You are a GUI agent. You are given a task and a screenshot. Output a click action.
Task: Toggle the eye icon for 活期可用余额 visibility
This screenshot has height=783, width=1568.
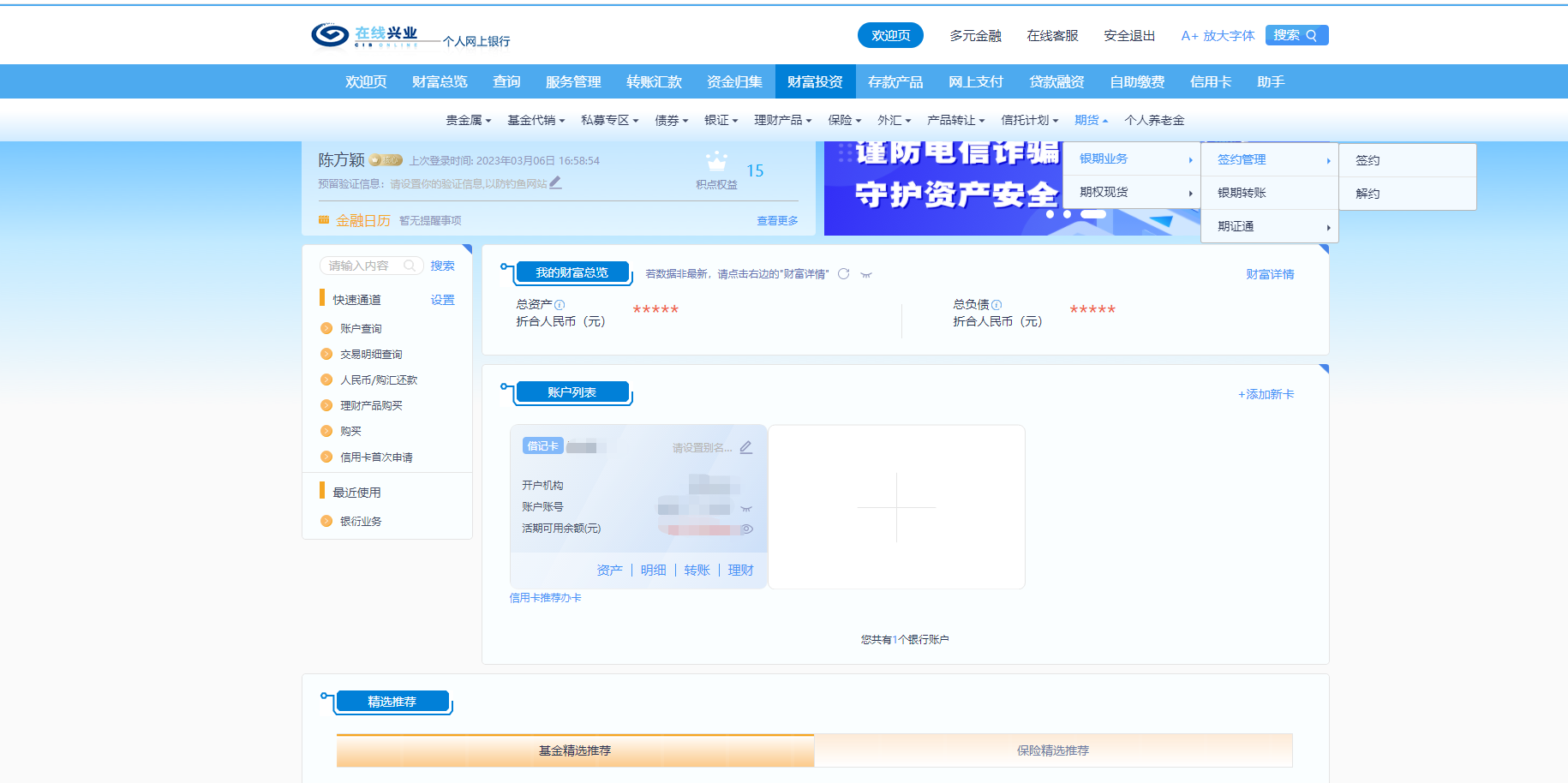coord(747,529)
